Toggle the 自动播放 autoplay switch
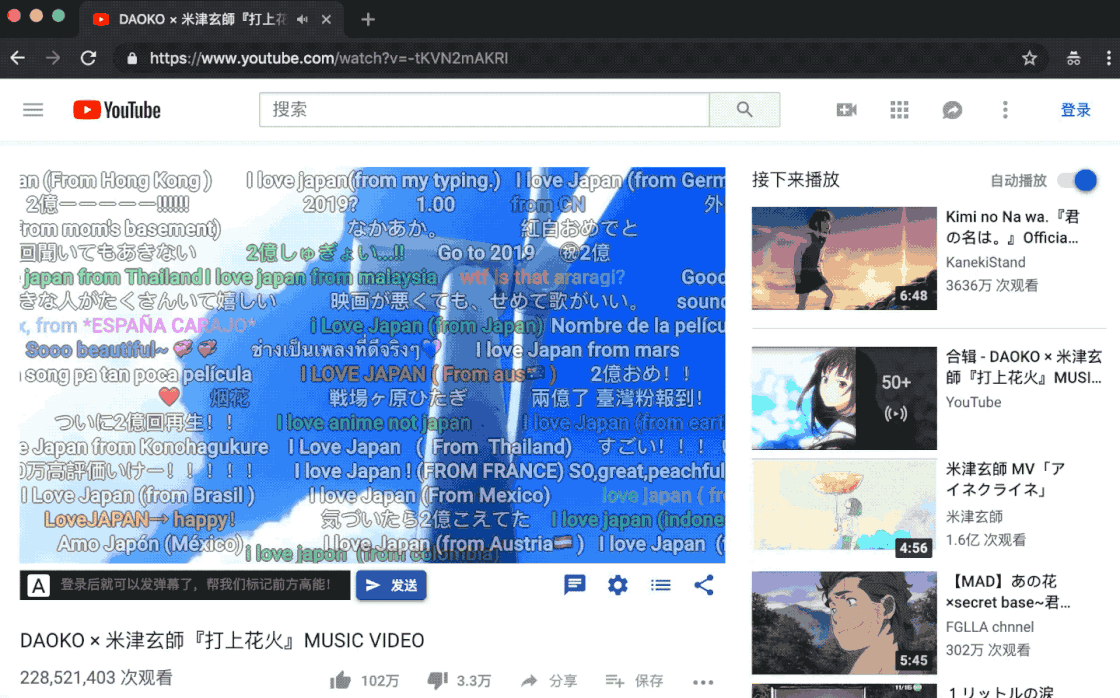This screenshot has height=698, width=1120. (x=1078, y=181)
